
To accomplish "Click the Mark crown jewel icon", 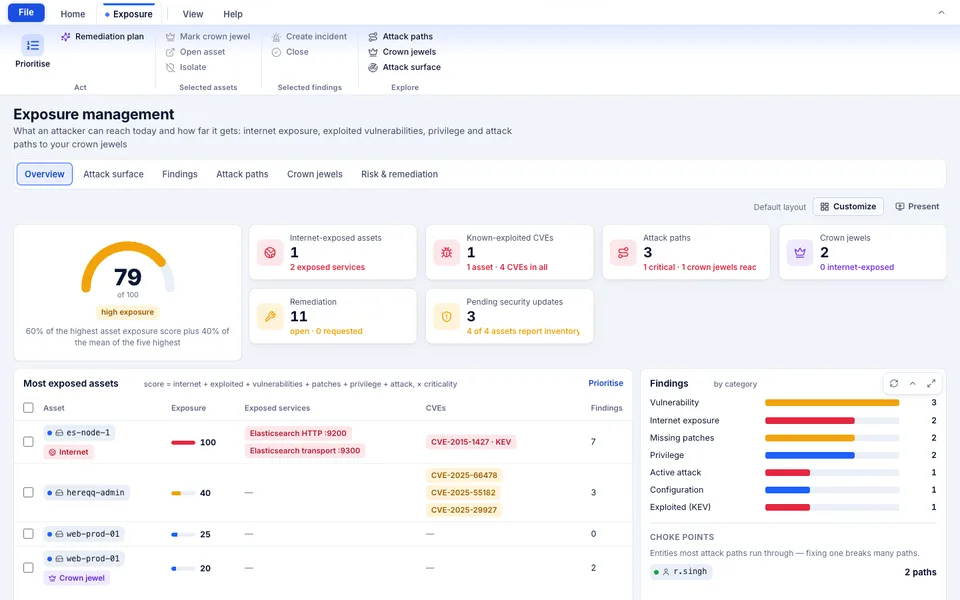I will pyautogui.click(x=170, y=37).
